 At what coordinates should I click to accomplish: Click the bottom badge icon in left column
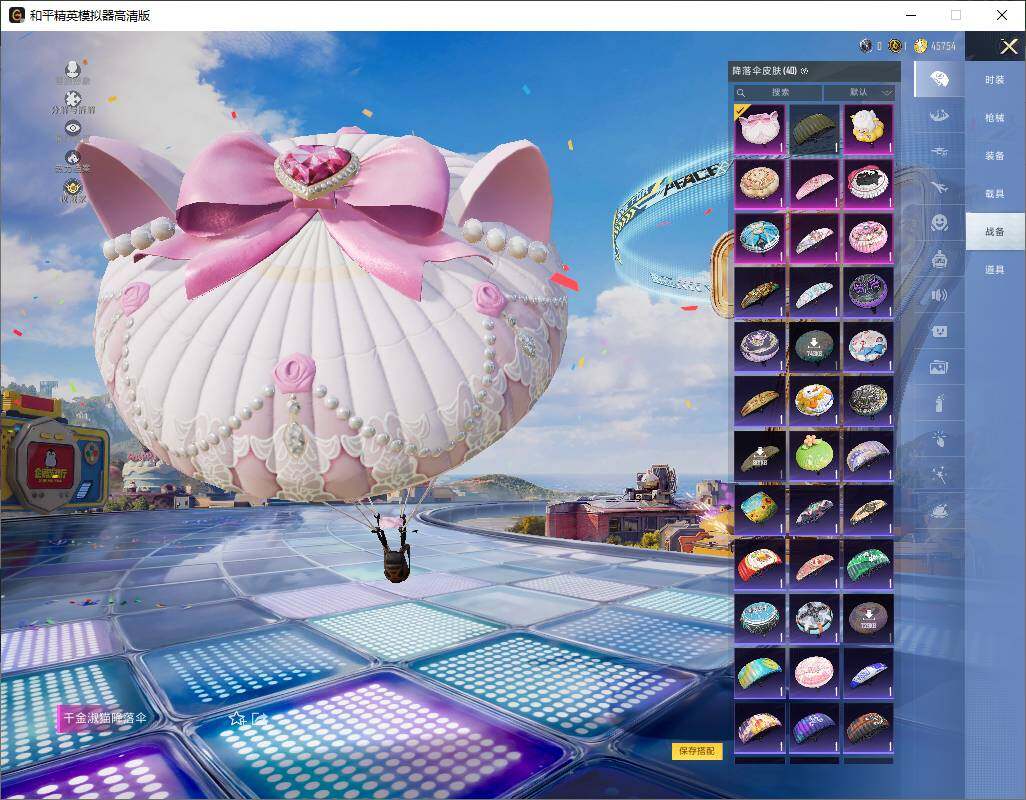pos(73,187)
